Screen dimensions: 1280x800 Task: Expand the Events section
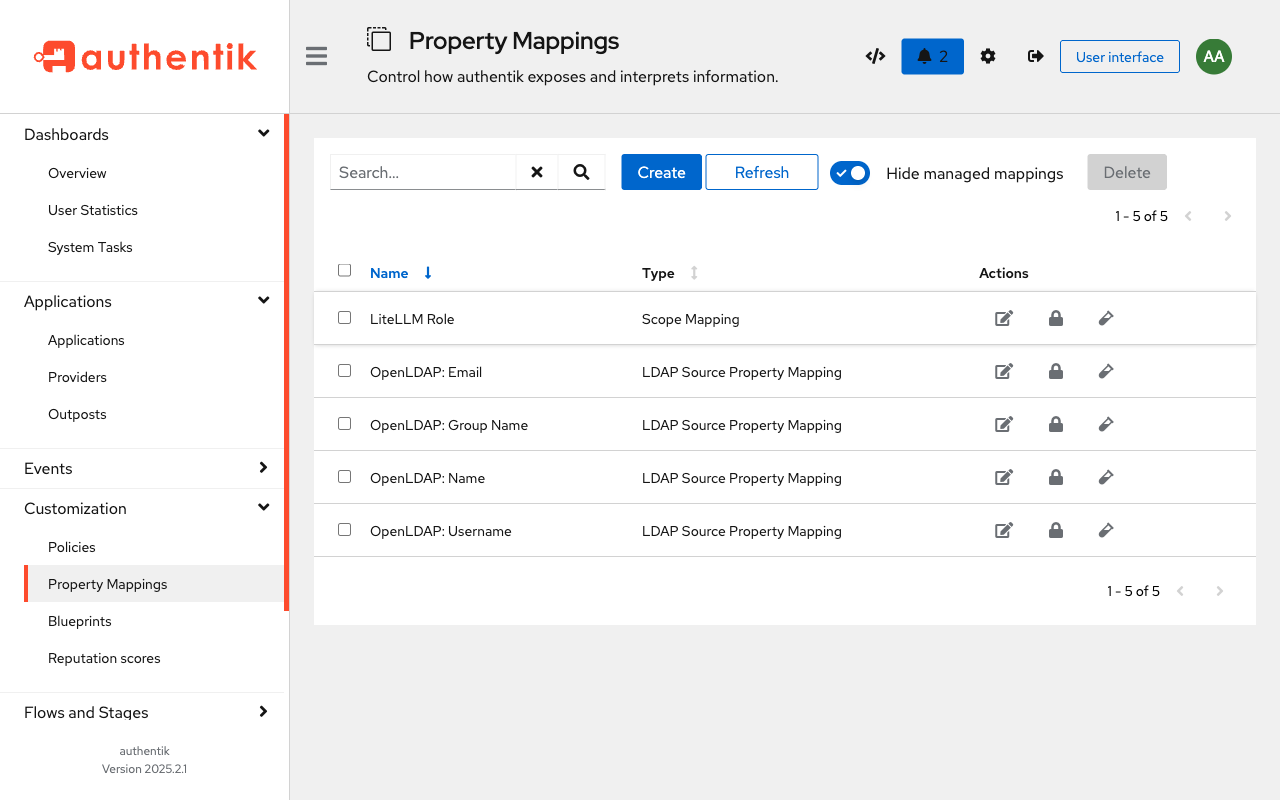click(x=142, y=468)
